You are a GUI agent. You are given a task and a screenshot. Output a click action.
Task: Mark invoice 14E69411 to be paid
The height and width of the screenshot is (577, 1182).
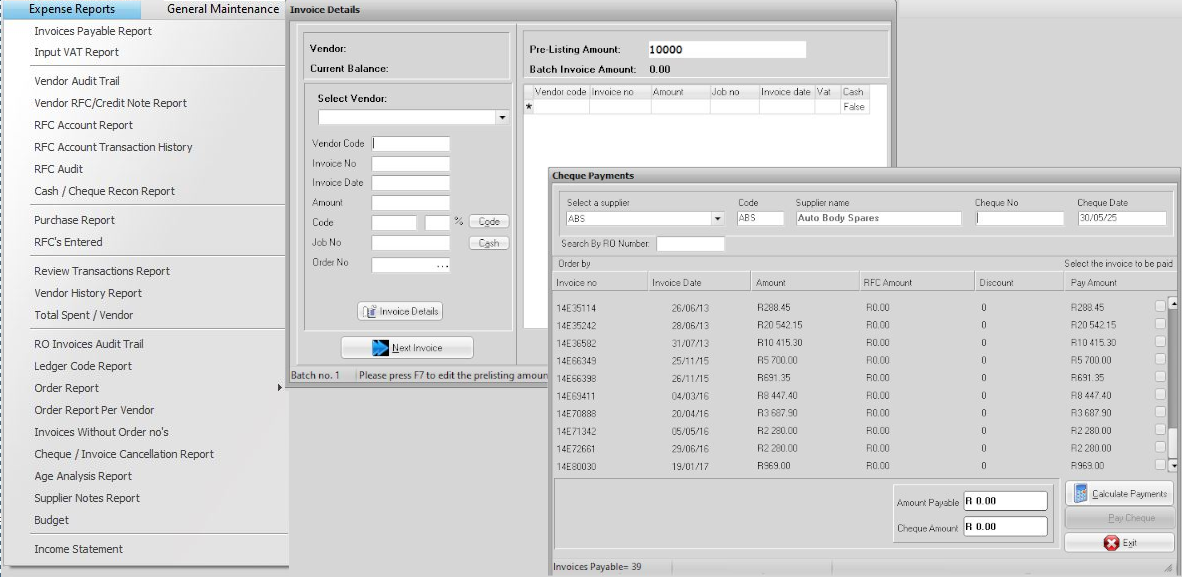1160,394
